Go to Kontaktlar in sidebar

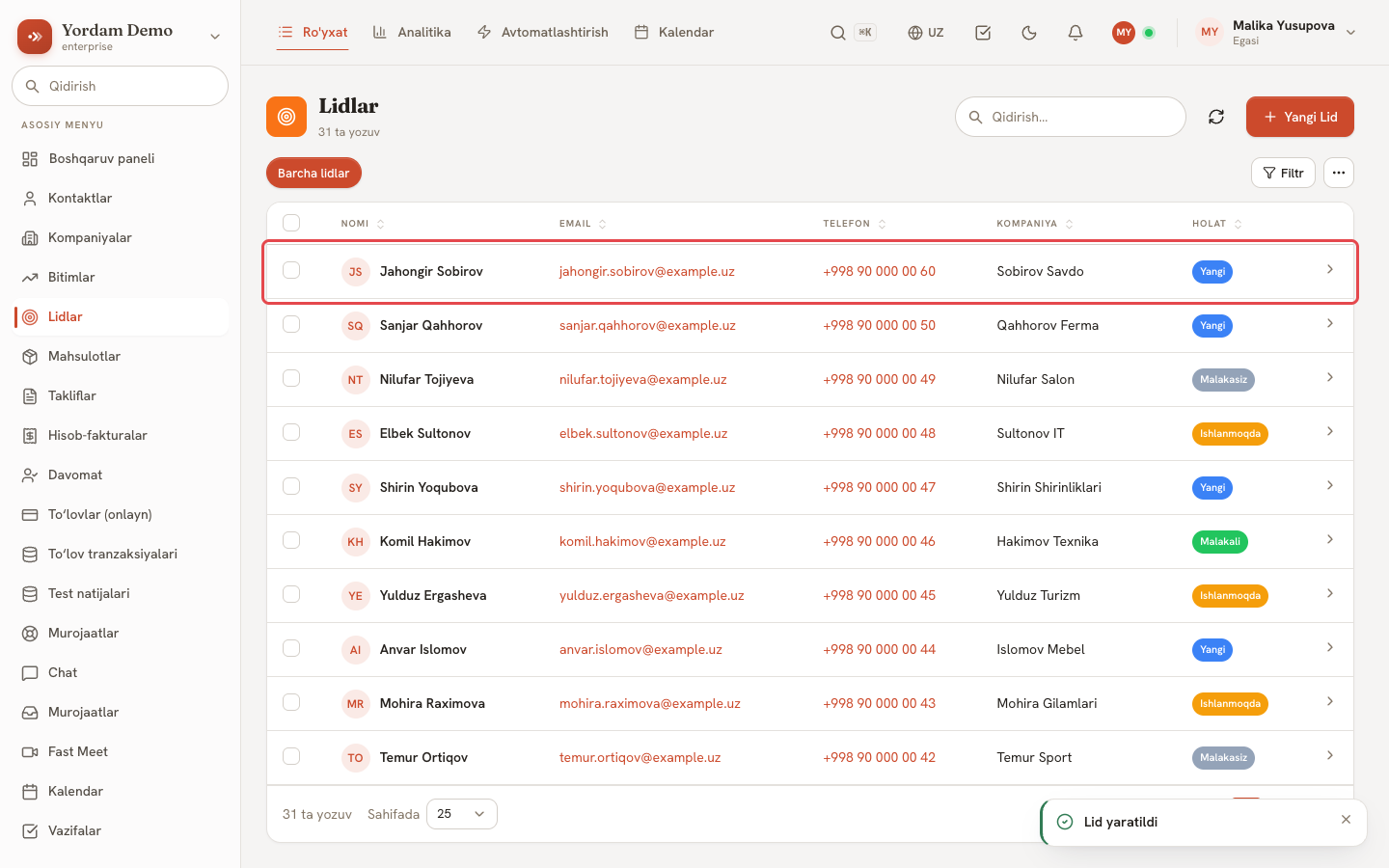122,199
